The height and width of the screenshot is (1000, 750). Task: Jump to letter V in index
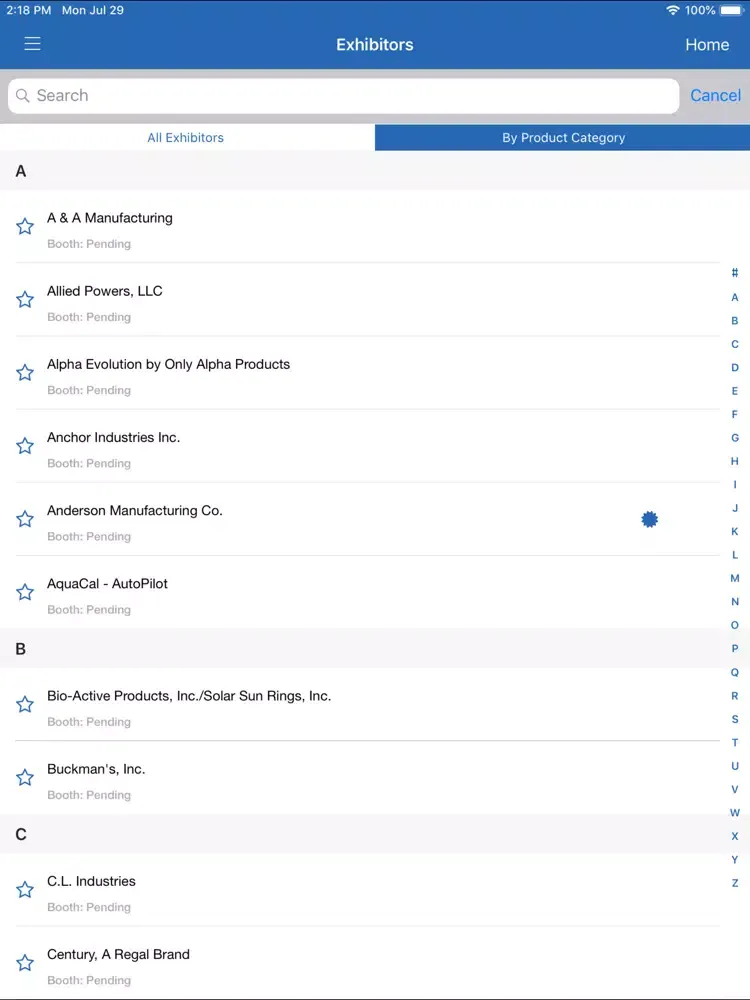coord(735,790)
